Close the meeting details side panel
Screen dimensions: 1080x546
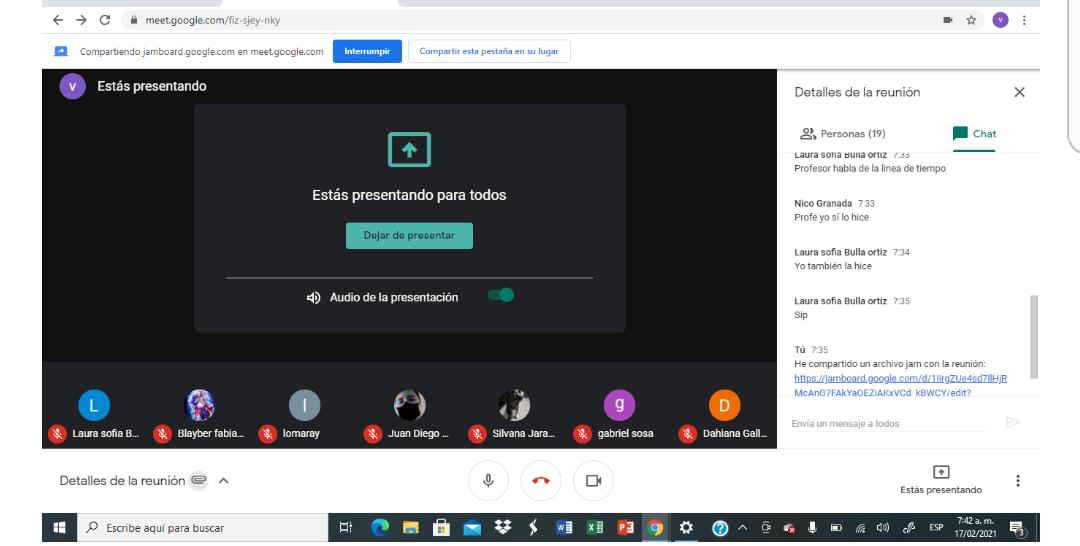(x=1019, y=92)
